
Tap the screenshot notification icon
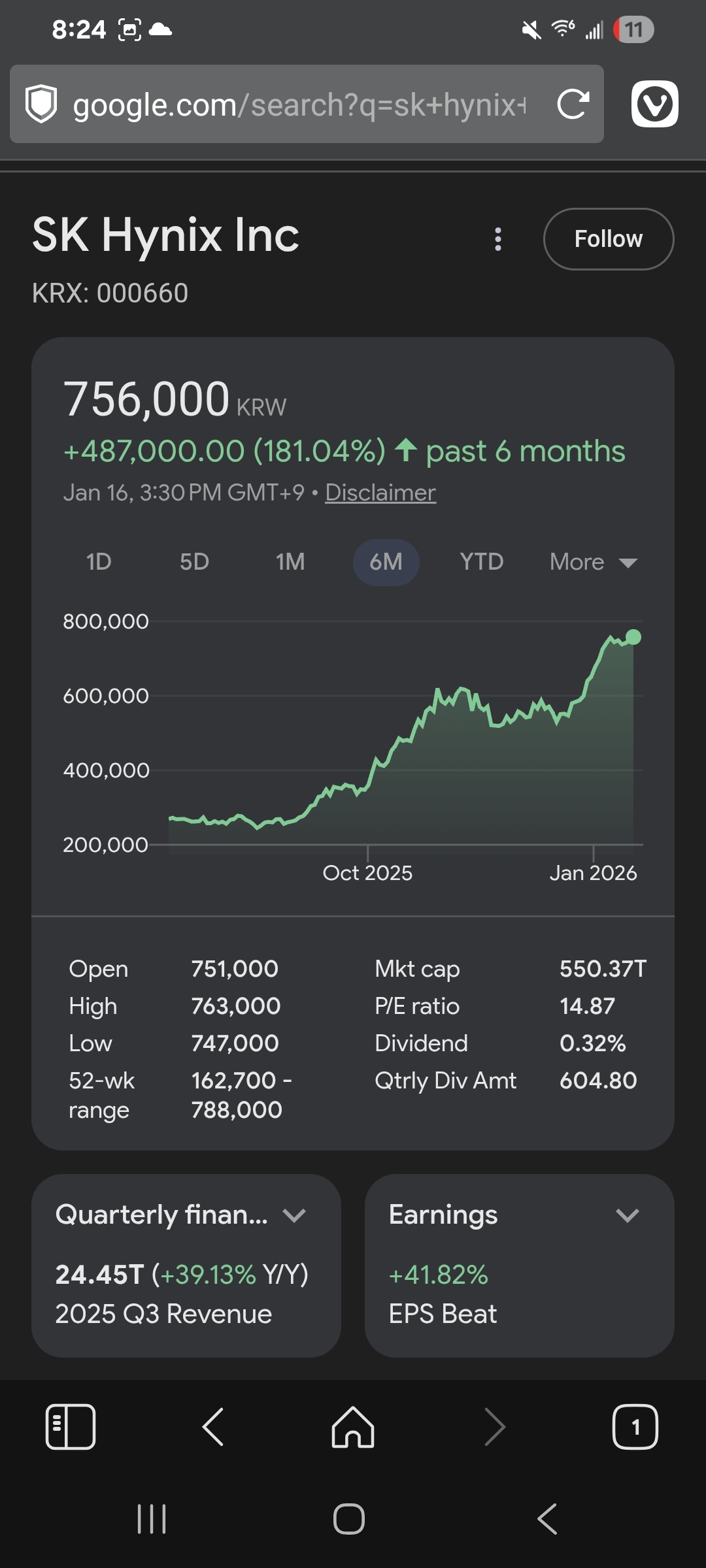point(129,29)
